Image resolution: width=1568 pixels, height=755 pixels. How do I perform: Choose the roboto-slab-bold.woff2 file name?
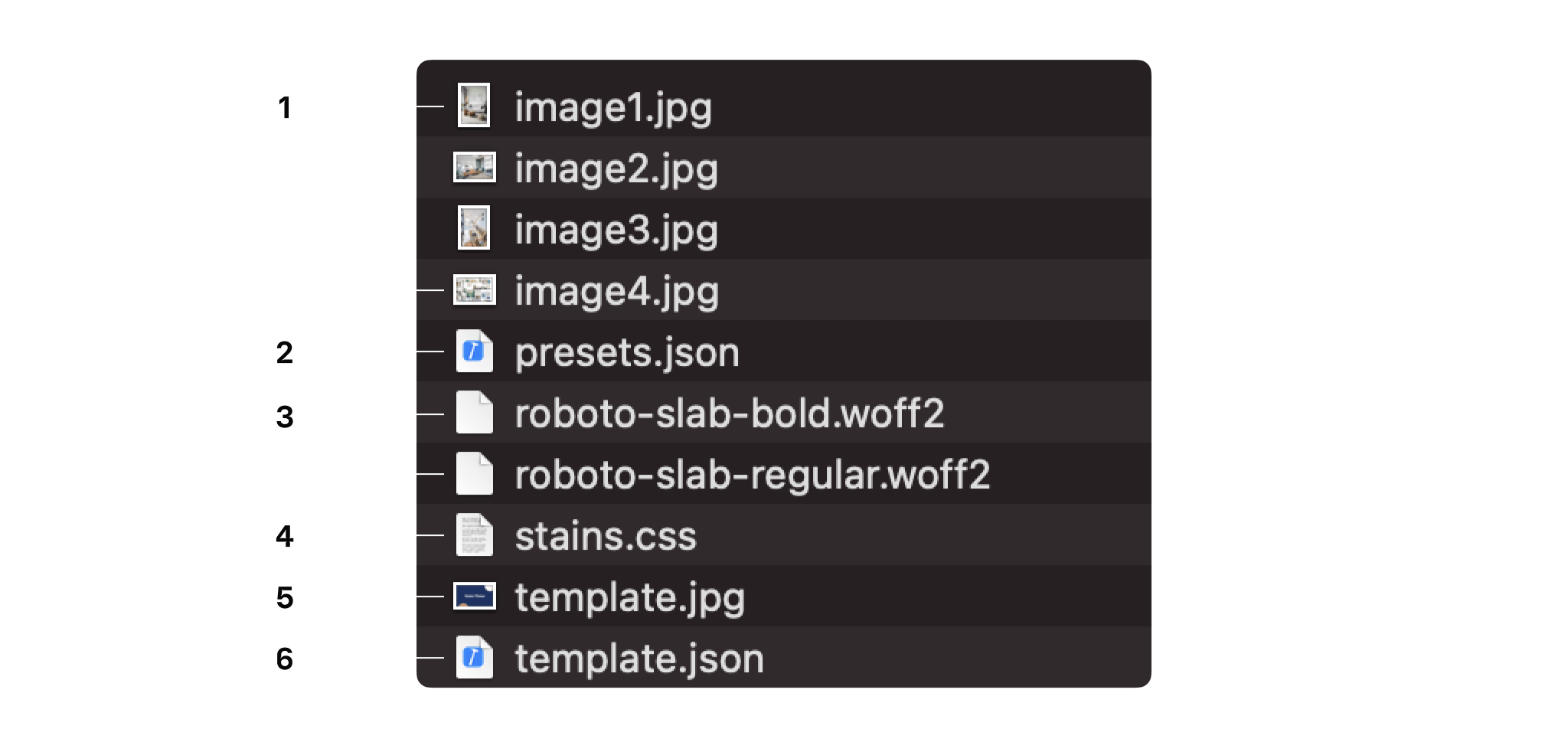(x=730, y=413)
